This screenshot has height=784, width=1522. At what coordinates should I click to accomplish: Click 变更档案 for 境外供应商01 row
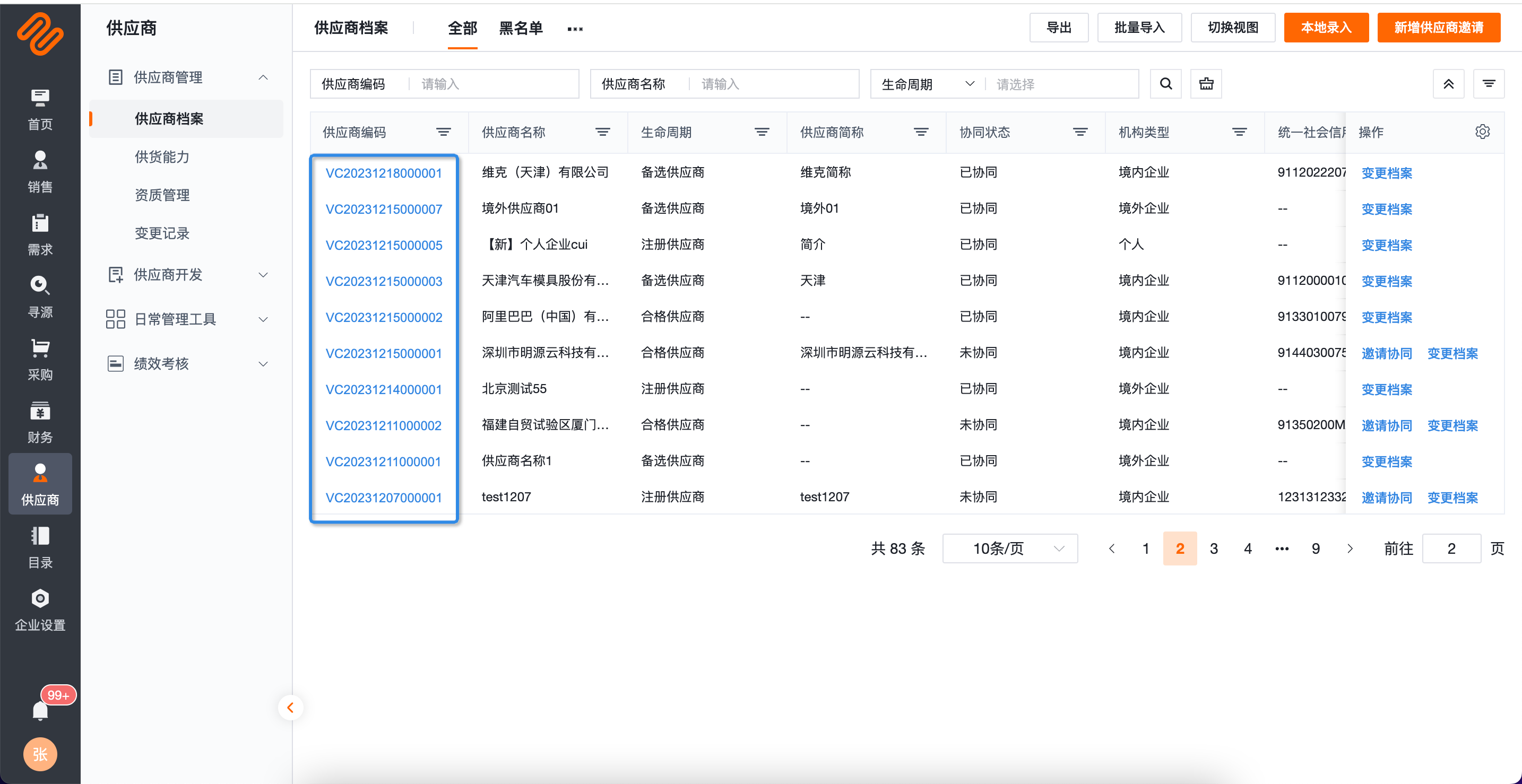(1387, 209)
